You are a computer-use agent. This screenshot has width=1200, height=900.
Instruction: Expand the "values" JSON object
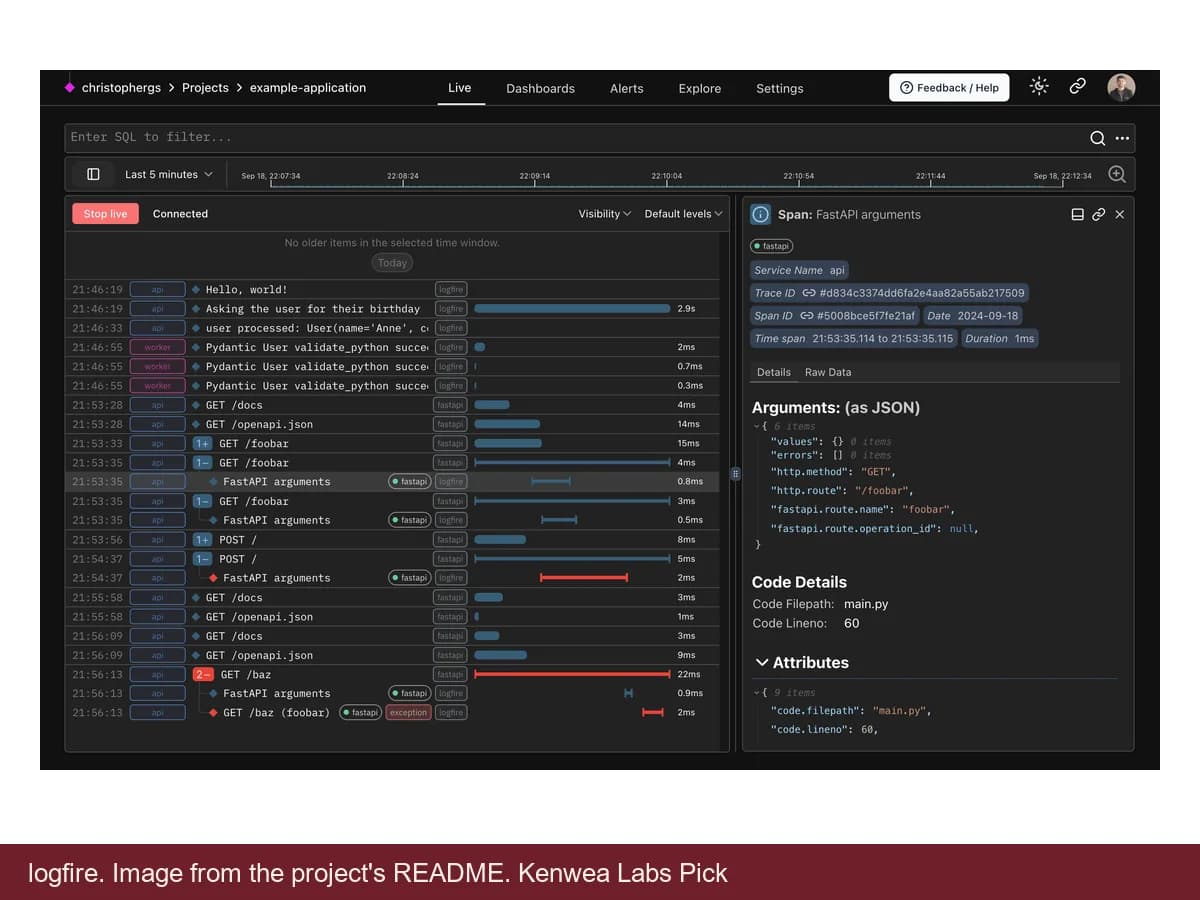coord(838,442)
